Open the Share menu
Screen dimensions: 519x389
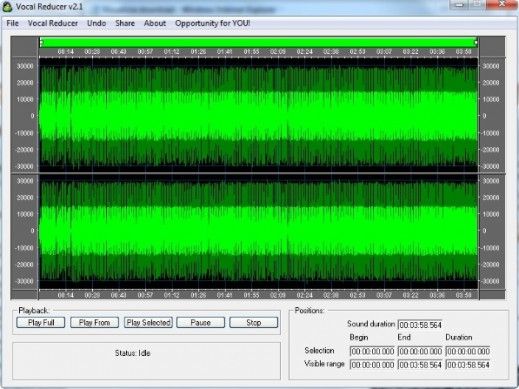pos(125,23)
